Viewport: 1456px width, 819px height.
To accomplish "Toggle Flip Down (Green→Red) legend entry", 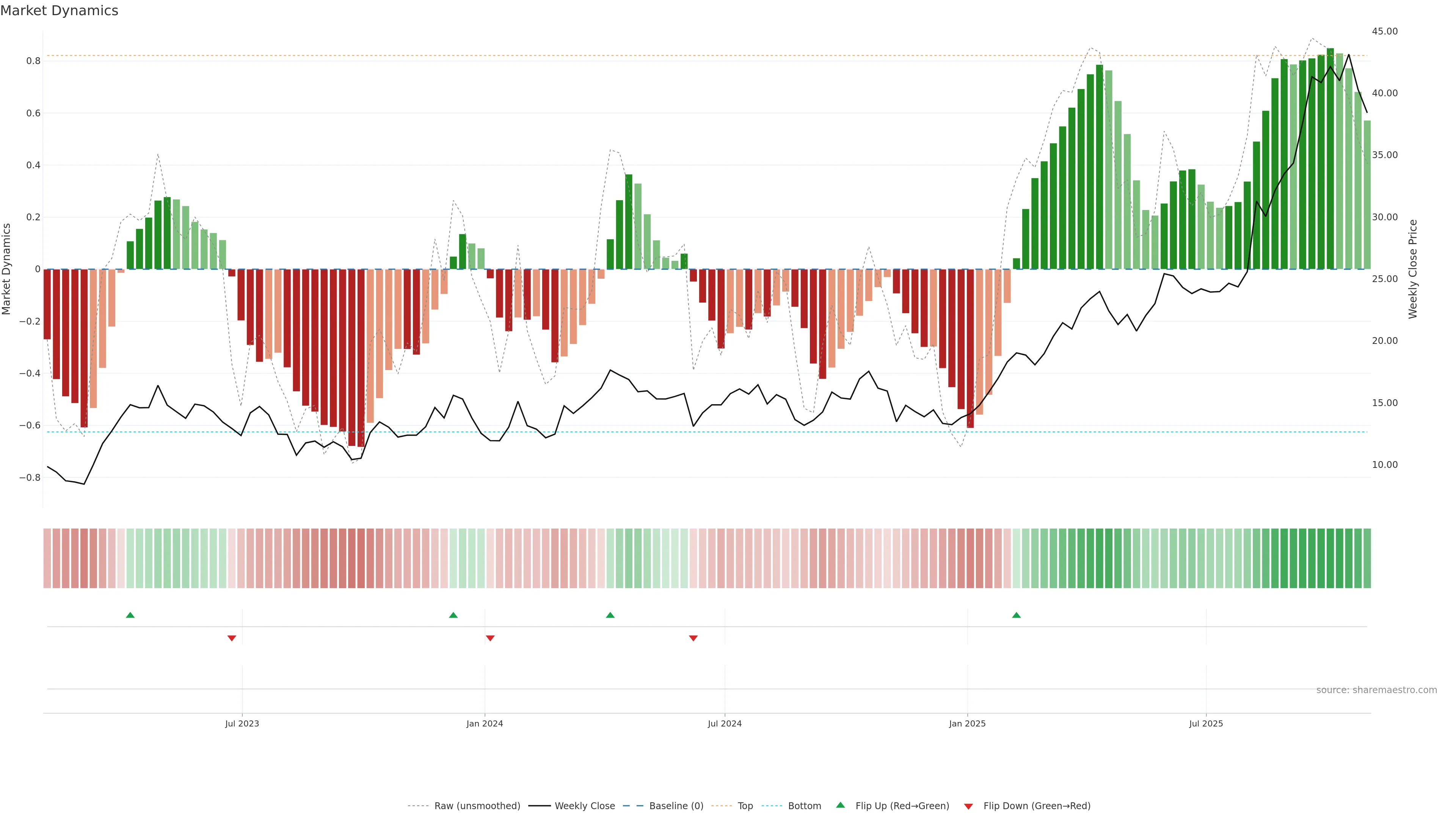I will coord(1037,806).
